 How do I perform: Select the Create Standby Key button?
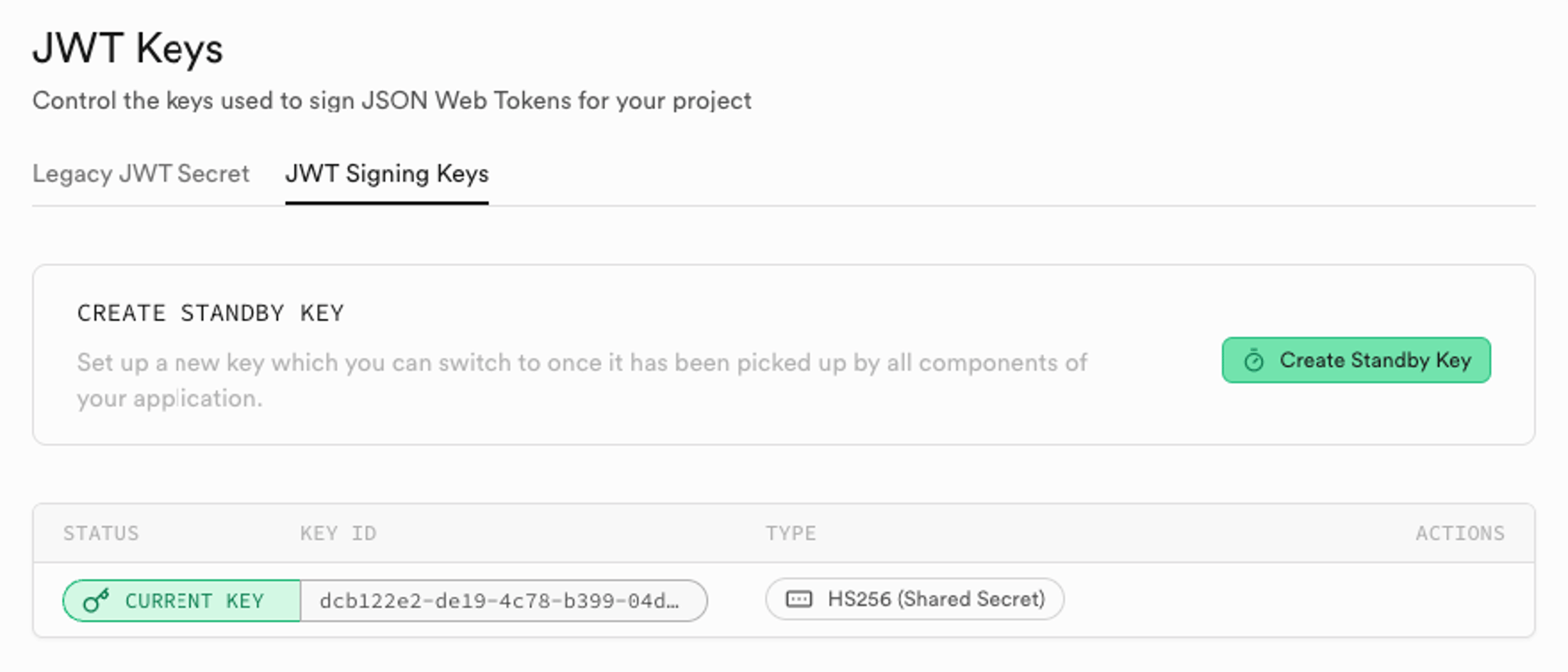click(1354, 360)
